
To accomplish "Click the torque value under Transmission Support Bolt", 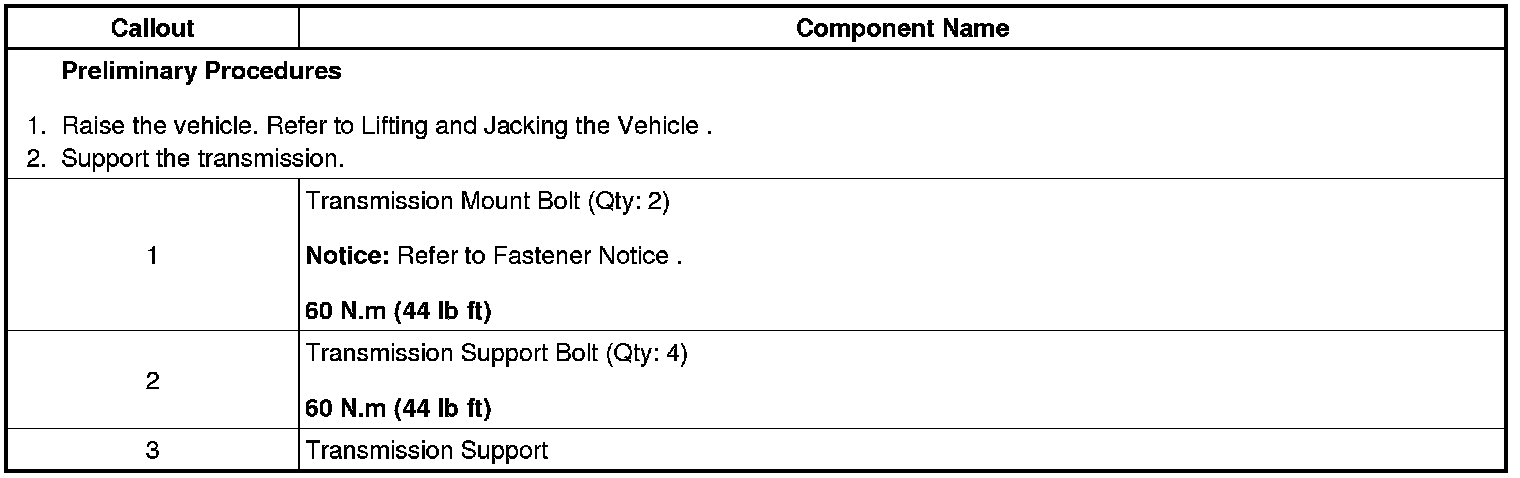I will (x=398, y=409).
